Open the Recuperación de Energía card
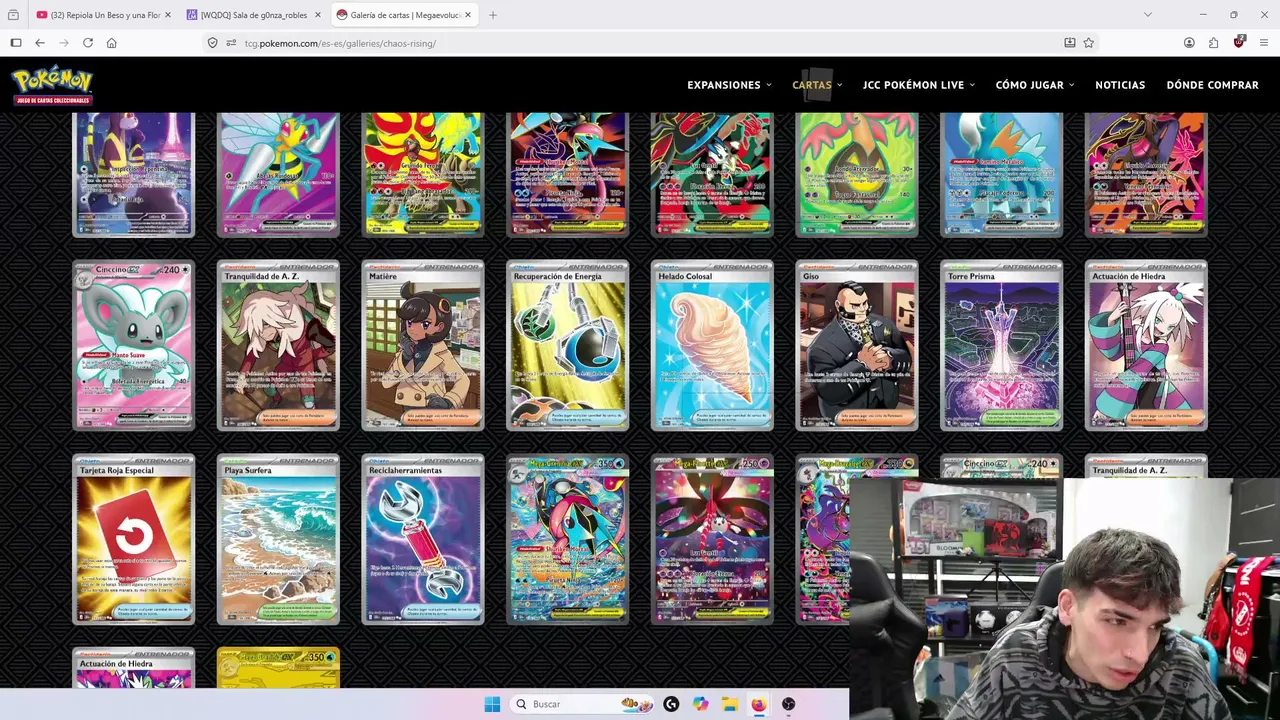The image size is (1280, 720). (568, 346)
